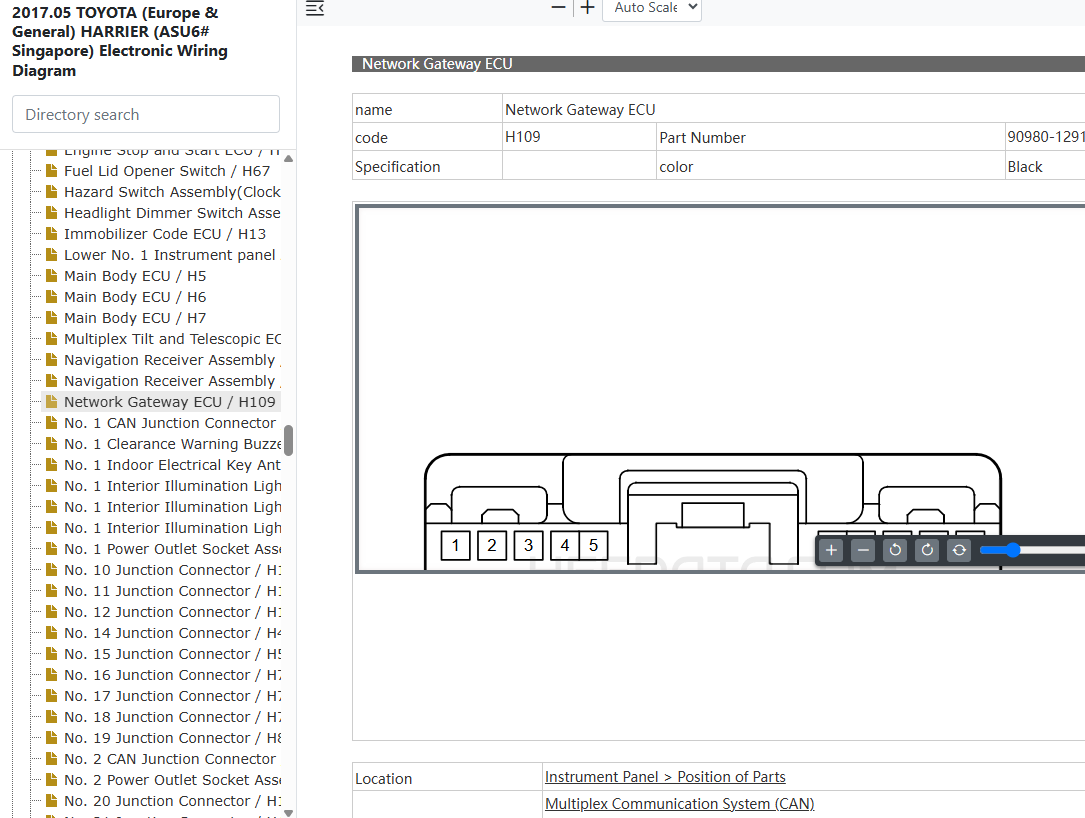Viewport: 1085px width, 818px height.
Task: Open No. 1 Indoor Electrical Key Antenna entry
Action: click(172, 464)
